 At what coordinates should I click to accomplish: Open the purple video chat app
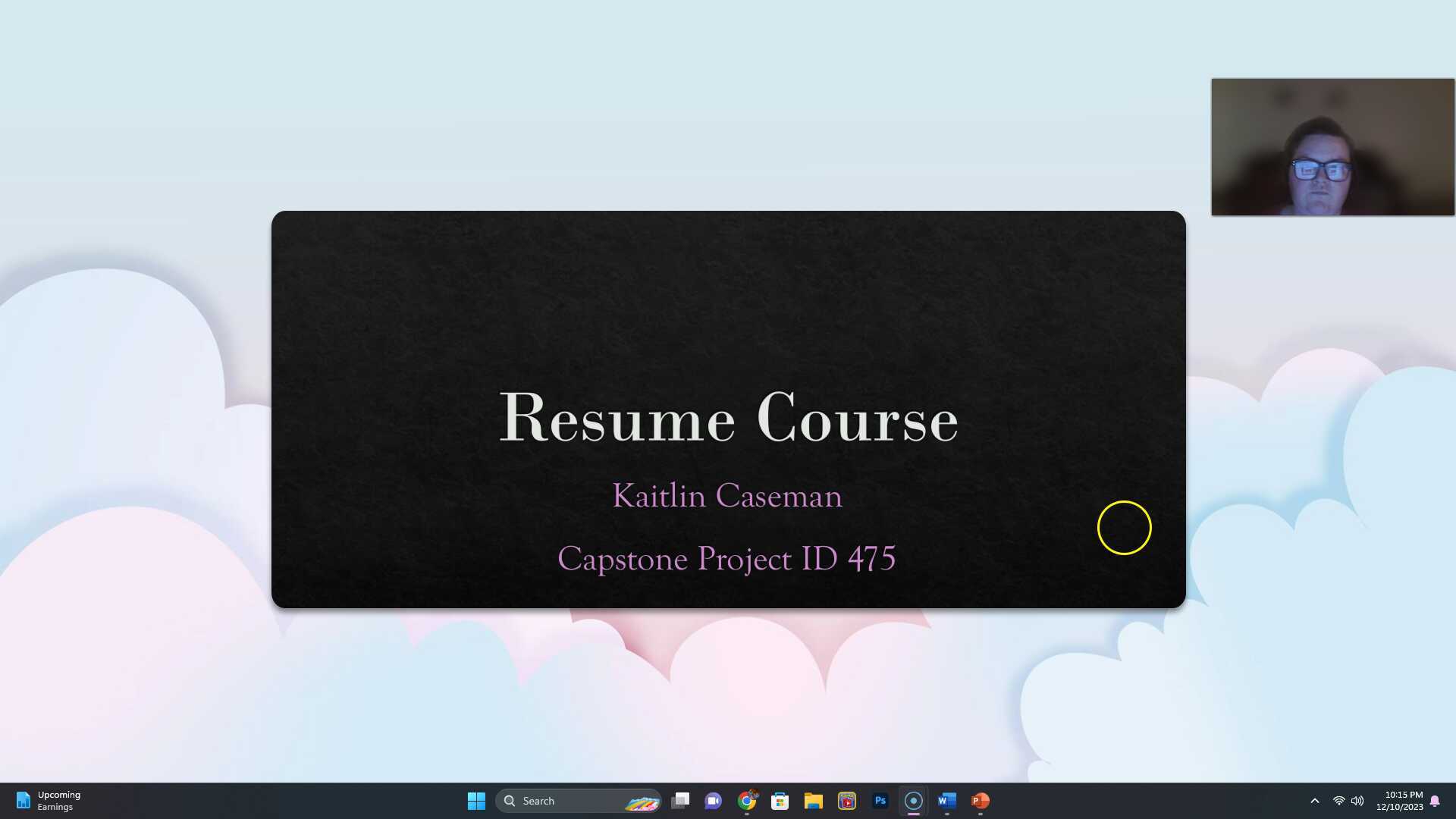[x=713, y=801]
